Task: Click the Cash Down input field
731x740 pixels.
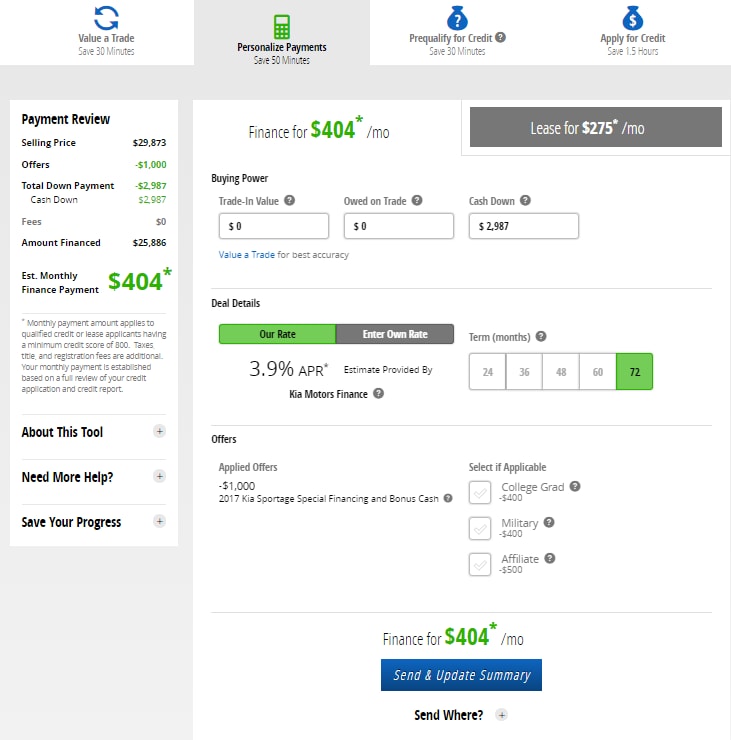Action: (523, 226)
